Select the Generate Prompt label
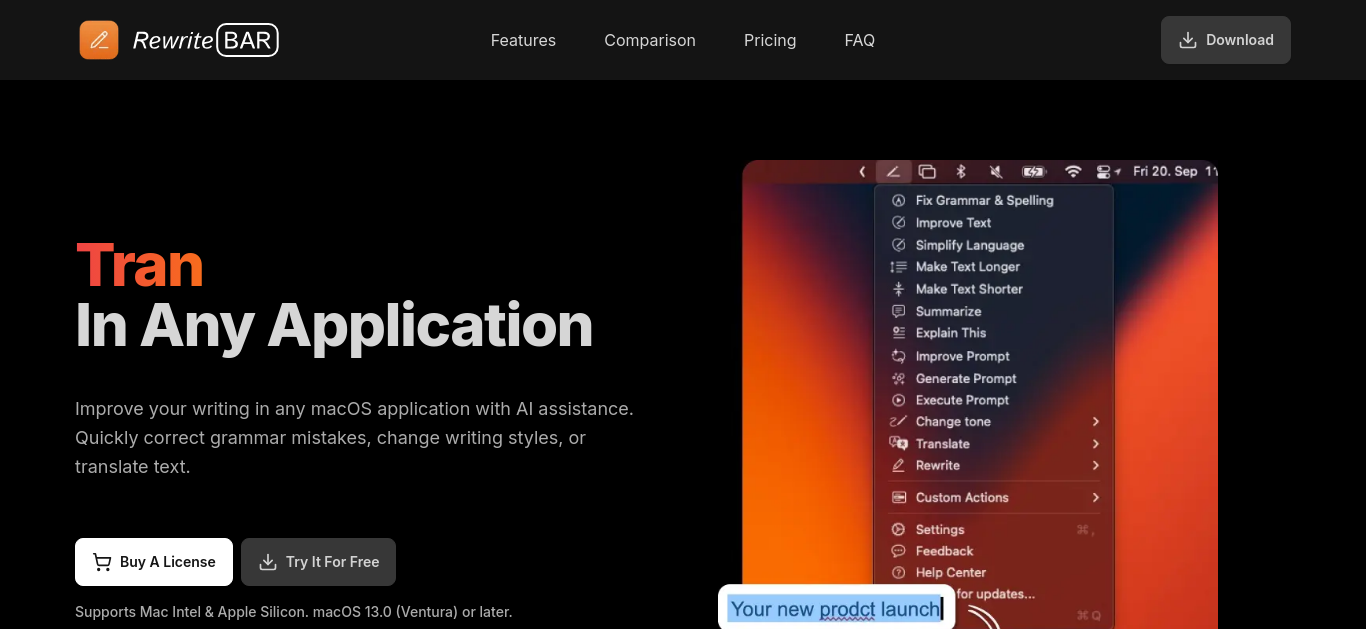The width and height of the screenshot is (1366, 629). (x=966, y=378)
